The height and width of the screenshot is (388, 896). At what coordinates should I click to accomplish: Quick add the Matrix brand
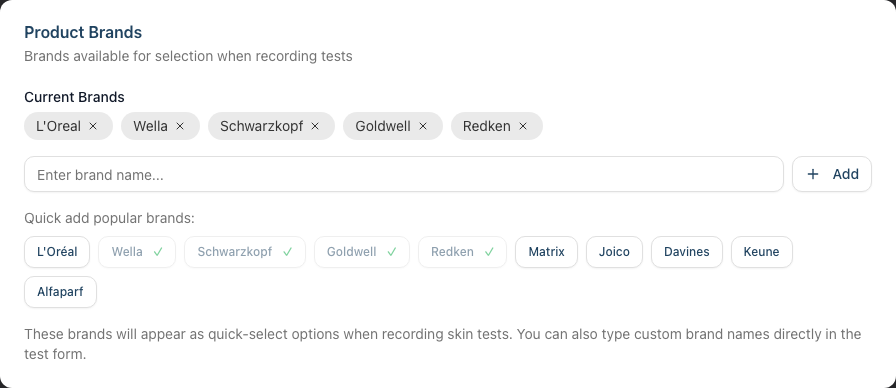[x=546, y=252]
